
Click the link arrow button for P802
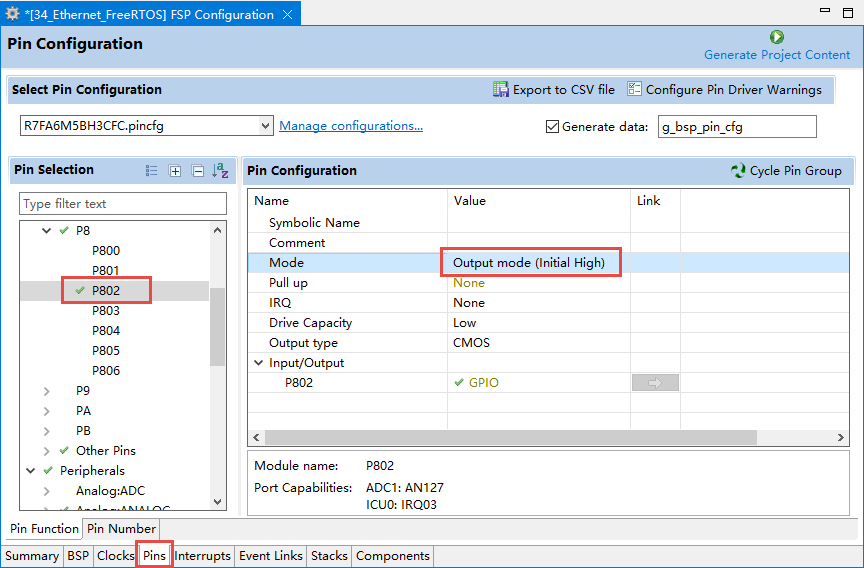tap(655, 383)
